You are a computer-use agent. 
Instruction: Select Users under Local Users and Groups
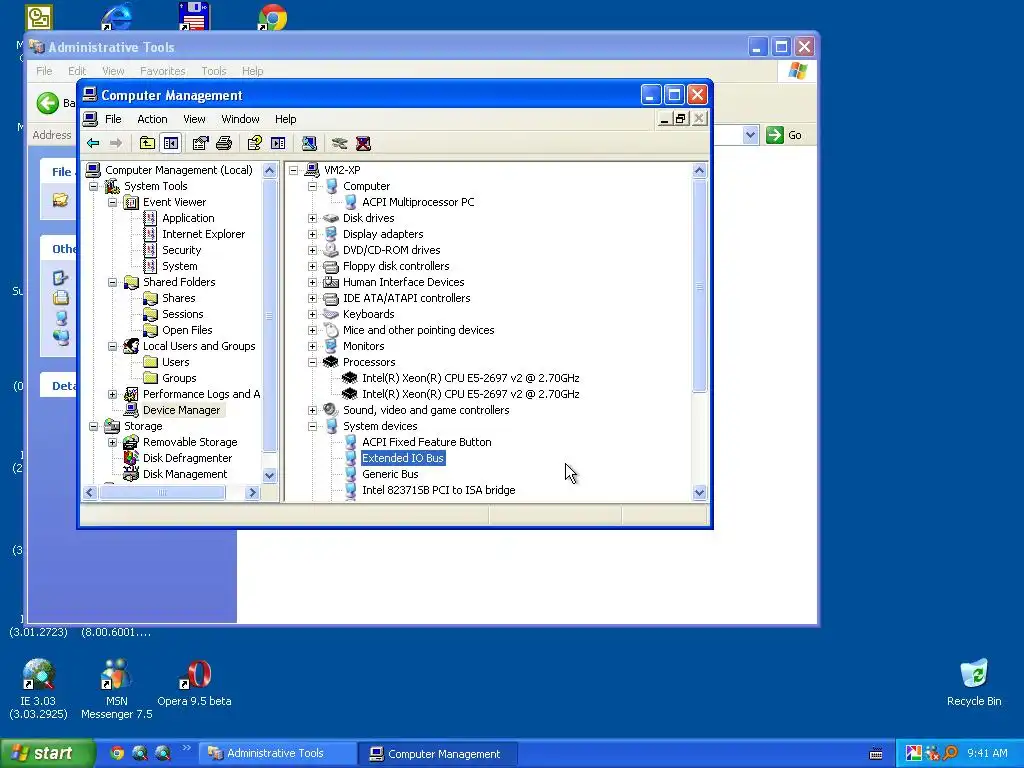pyautogui.click(x=175, y=362)
